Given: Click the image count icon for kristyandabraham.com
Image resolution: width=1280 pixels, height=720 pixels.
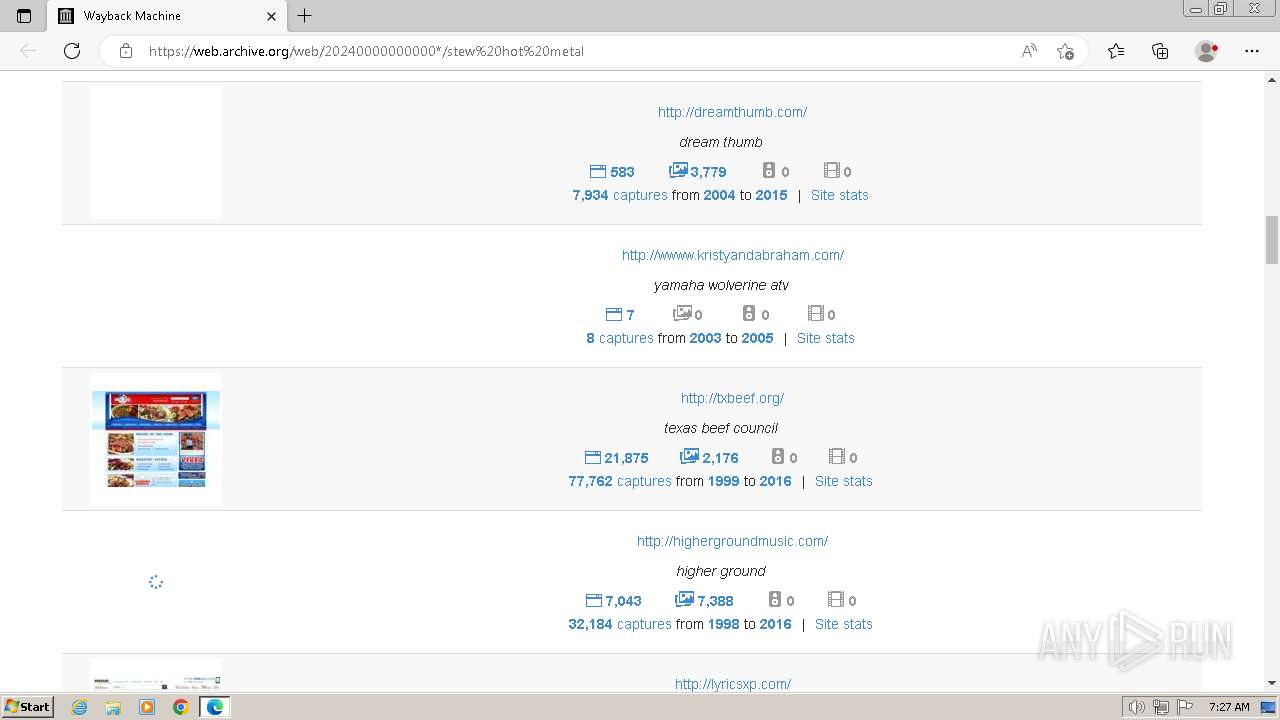Looking at the screenshot, I should click(682, 314).
